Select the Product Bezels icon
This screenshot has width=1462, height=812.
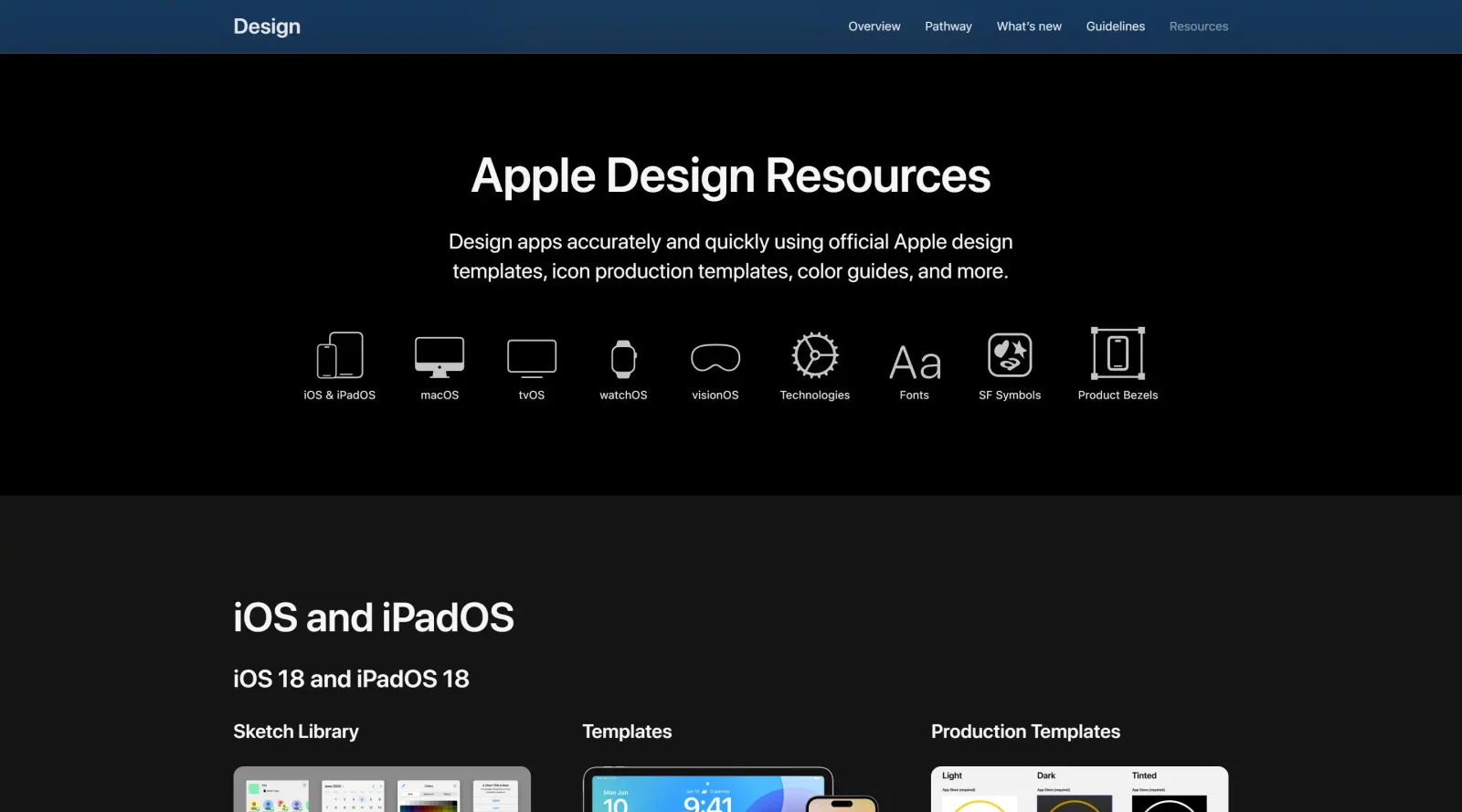point(1118,353)
